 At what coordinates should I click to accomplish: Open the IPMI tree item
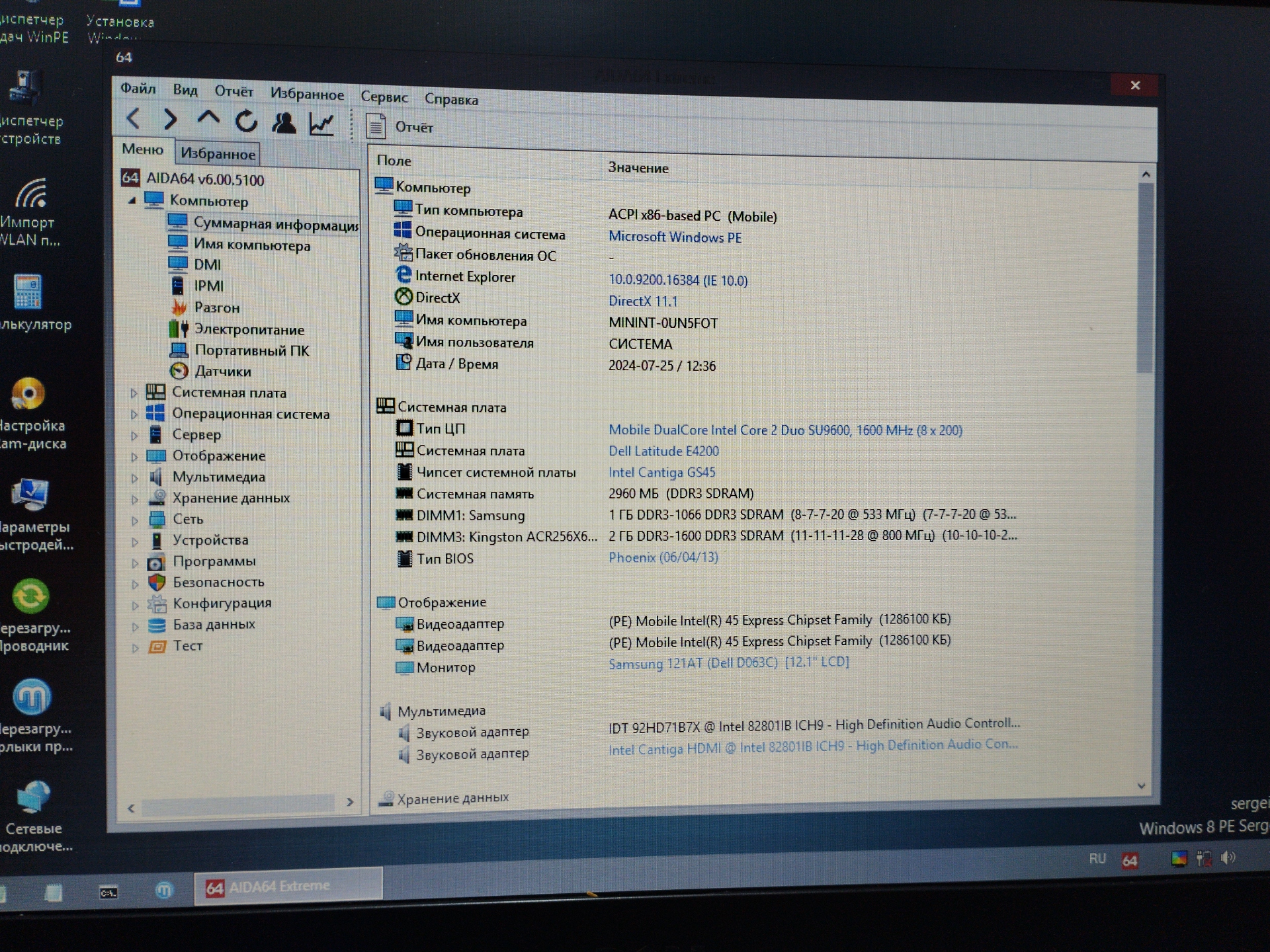click(196, 286)
